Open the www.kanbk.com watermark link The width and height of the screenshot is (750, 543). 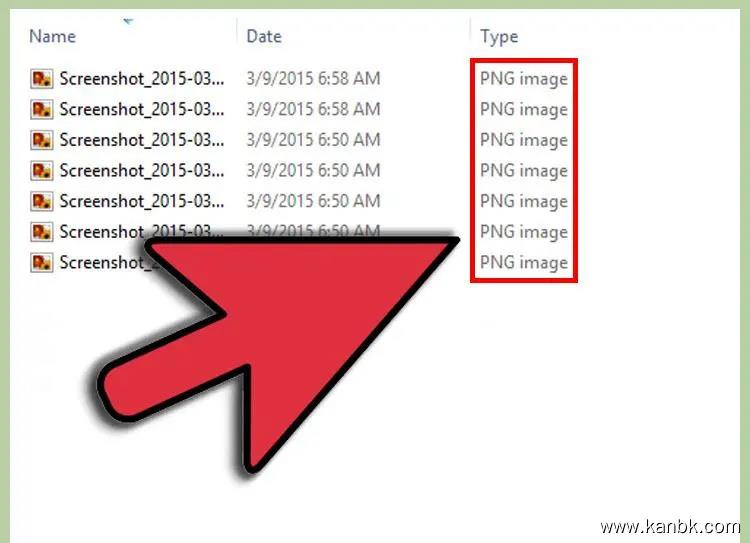click(x=671, y=527)
